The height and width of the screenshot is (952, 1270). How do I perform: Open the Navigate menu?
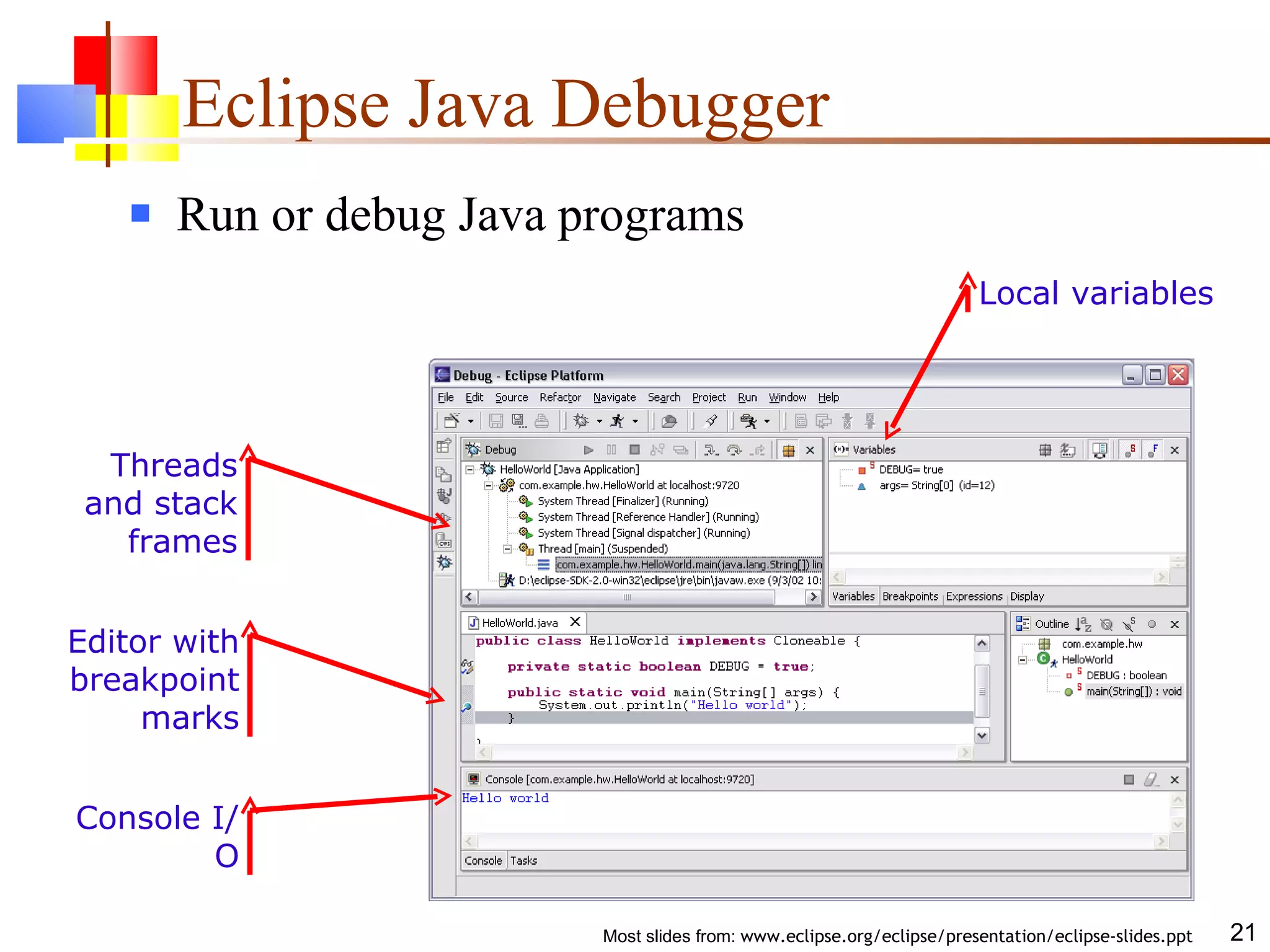615,397
